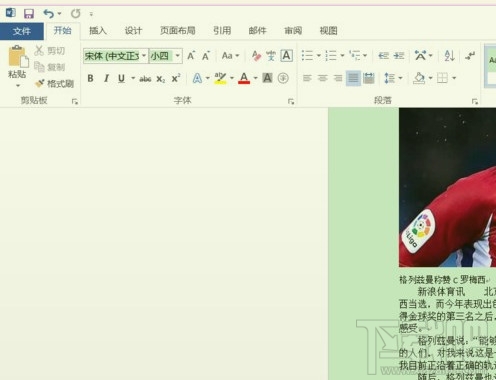
Task: Click the font name box showing 宋体
Action: 112,56
